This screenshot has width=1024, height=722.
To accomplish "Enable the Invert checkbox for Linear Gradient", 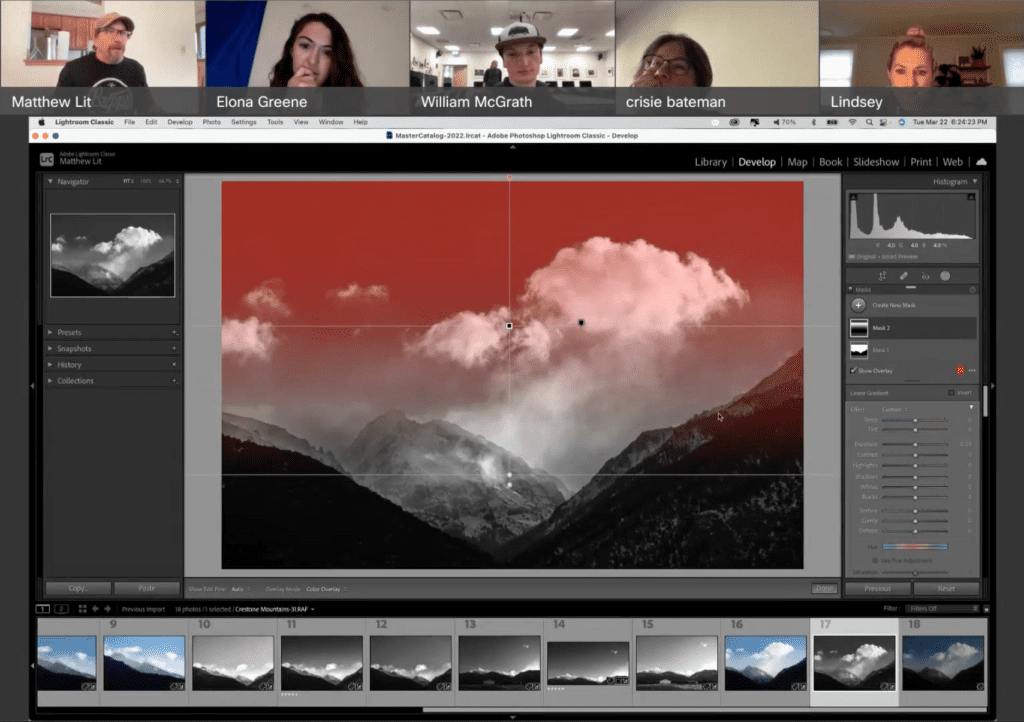I will 951,393.
